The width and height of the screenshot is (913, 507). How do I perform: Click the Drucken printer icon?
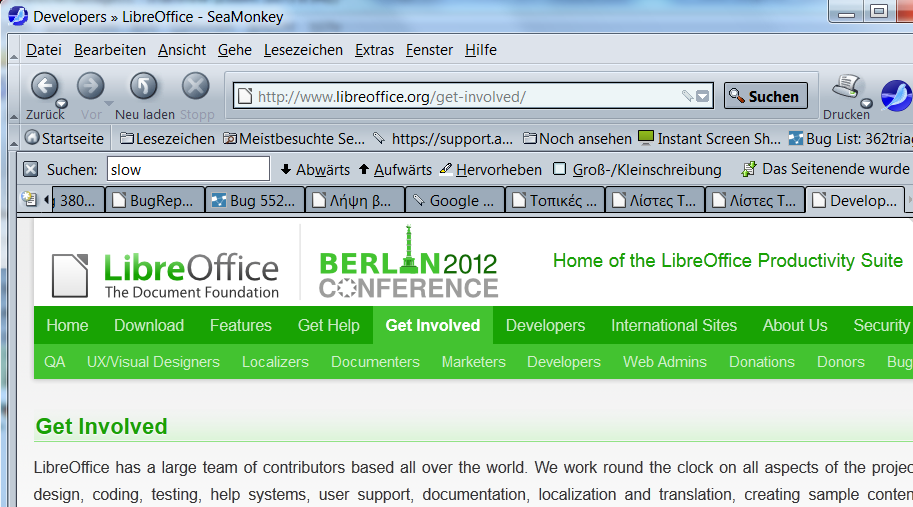point(846,87)
